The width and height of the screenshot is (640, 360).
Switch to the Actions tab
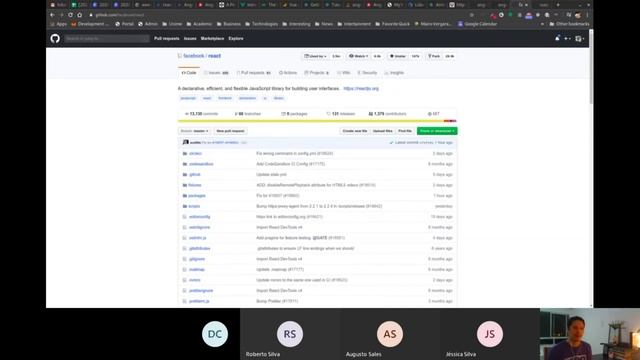click(288, 73)
